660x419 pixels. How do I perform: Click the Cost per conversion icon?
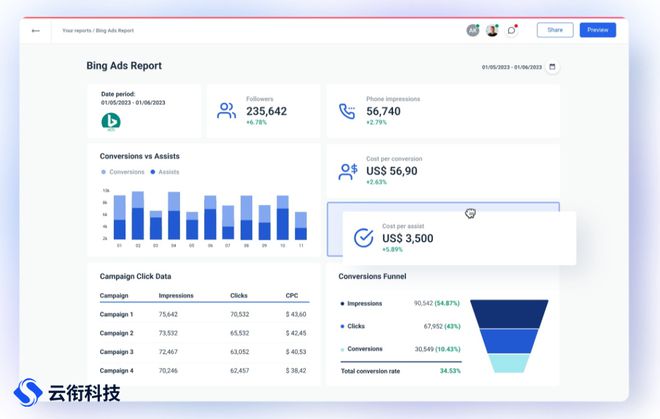click(347, 171)
